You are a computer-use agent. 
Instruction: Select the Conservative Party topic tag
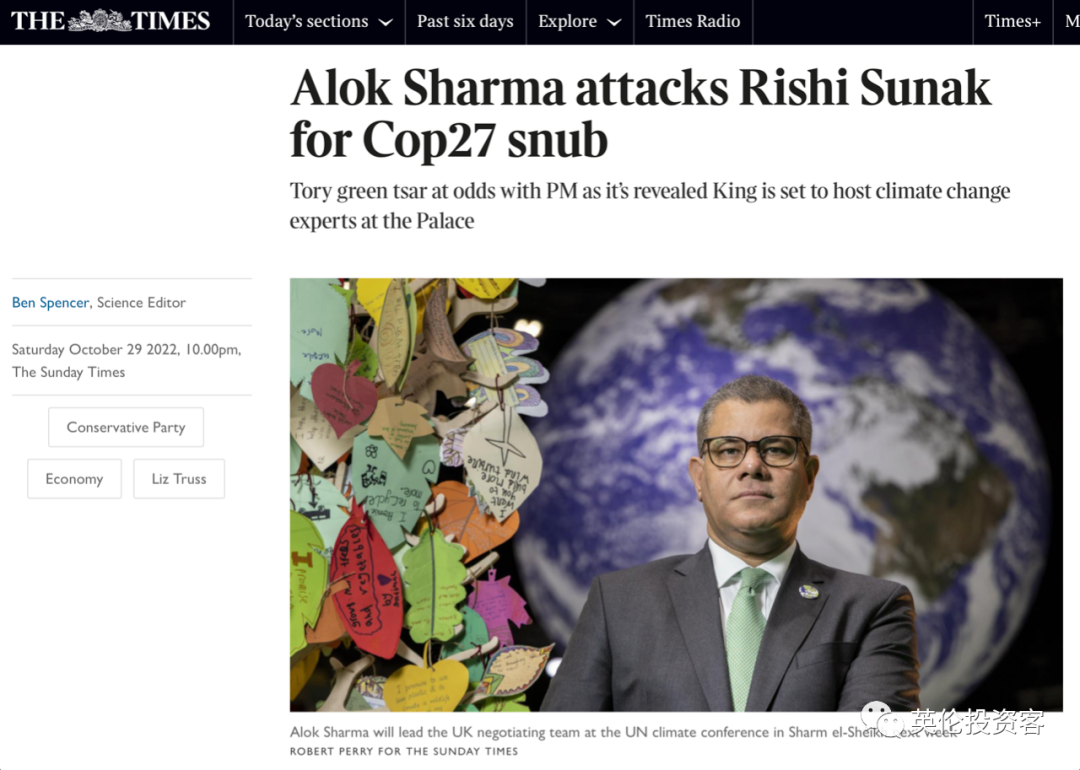[x=126, y=427]
